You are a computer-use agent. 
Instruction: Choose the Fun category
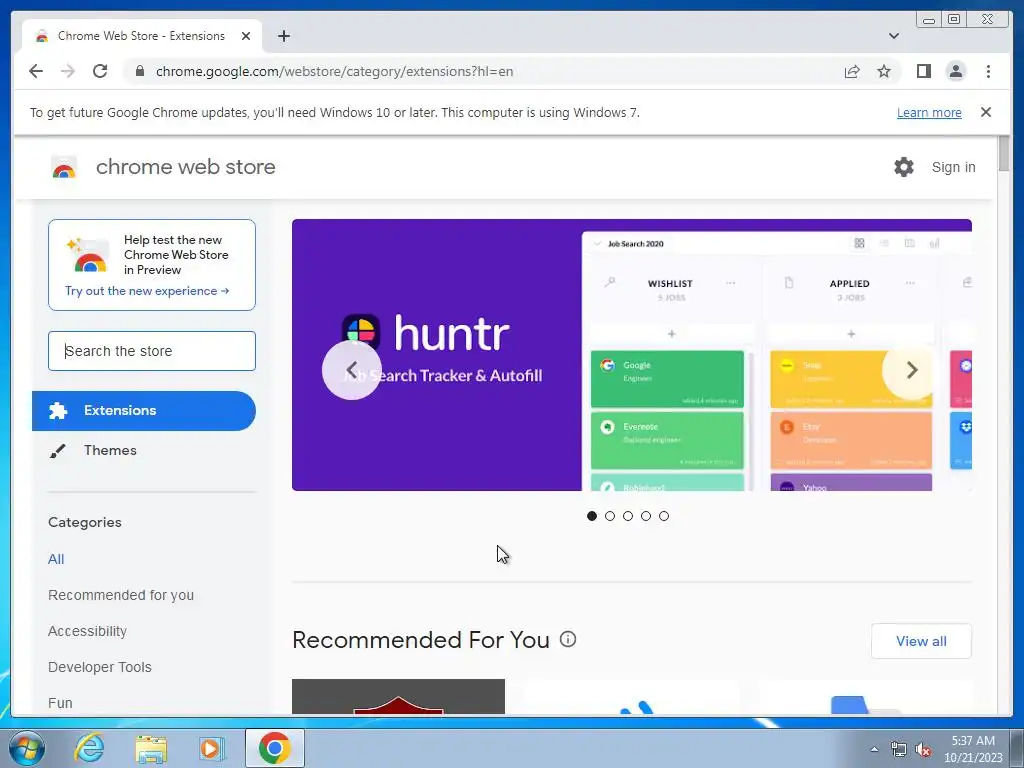[x=60, y=703]
